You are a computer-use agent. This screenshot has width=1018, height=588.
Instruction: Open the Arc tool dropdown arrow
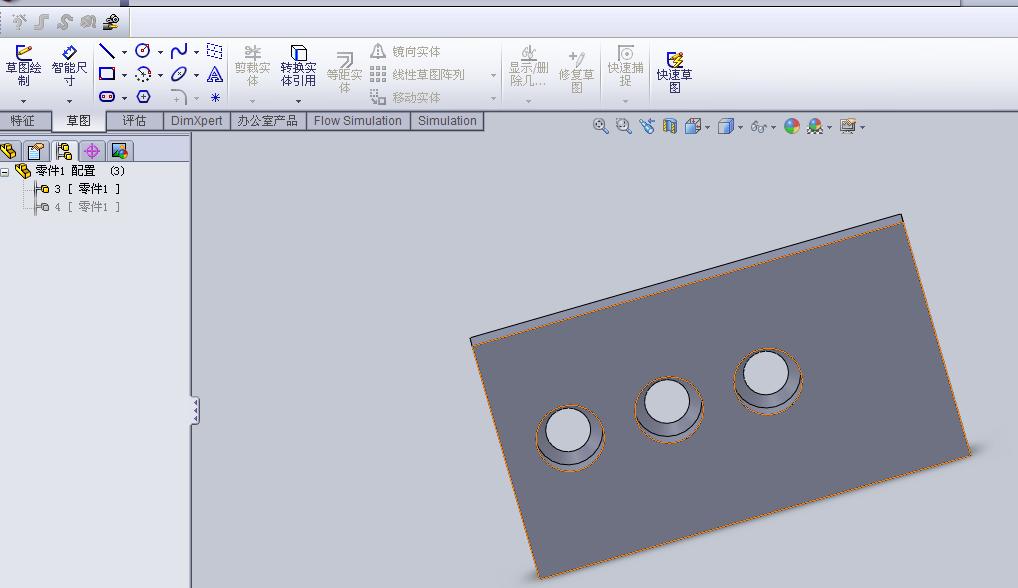tap(160, 75)
